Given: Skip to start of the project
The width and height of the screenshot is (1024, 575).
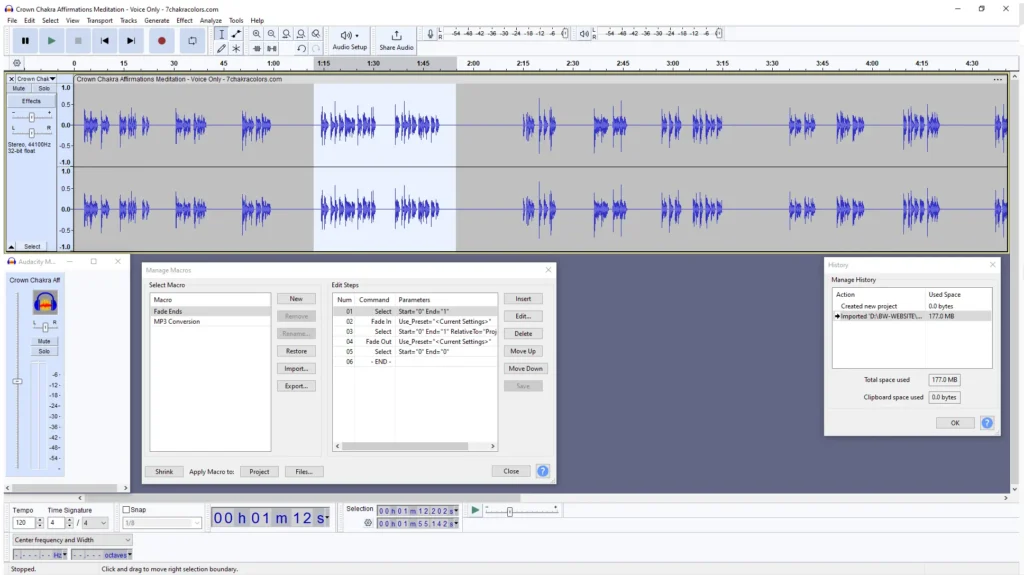Looking at the screenshot, I should (104, 41).
